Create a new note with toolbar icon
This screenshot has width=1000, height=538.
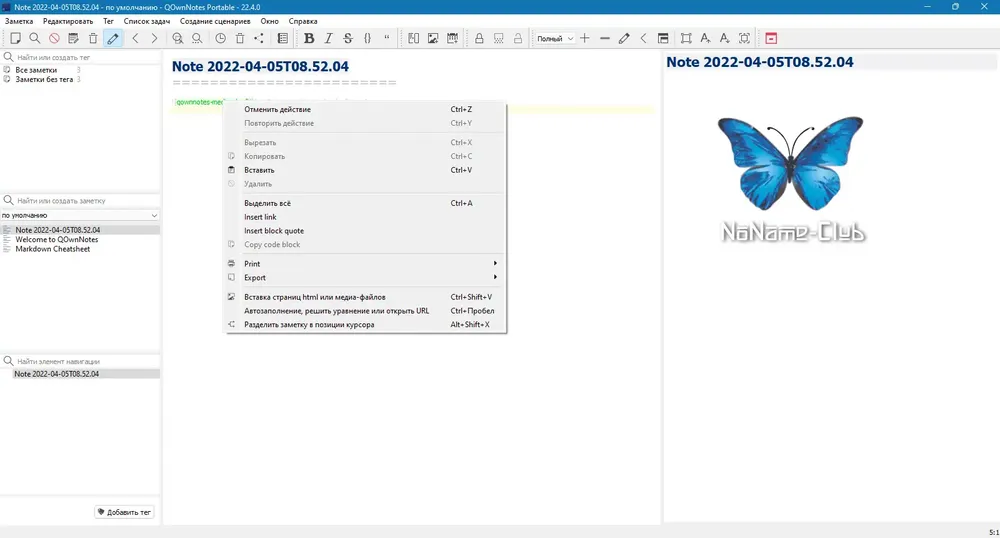[x=15, y=38]
